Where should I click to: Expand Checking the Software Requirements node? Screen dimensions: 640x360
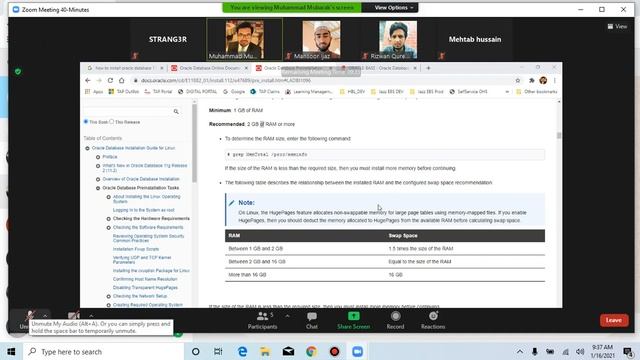pyautogui.click(x=109, y=228)
